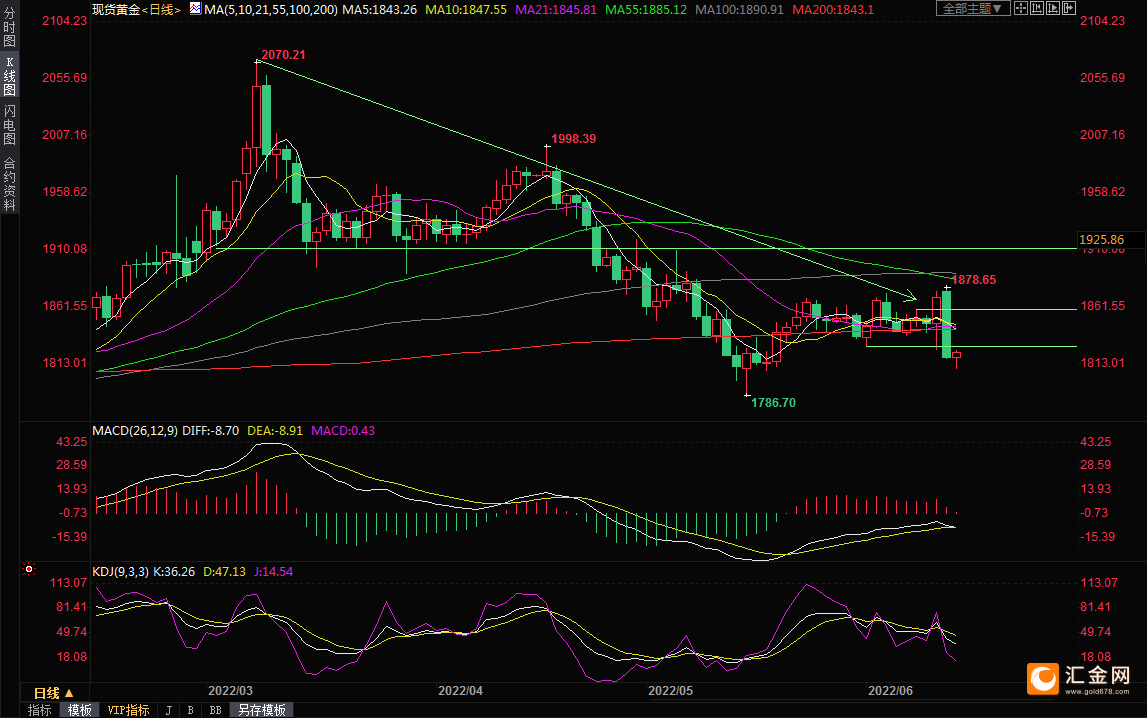Open the 合约资料 side tab
This screenshot has height=718, width=1147.
click(10, 183)
